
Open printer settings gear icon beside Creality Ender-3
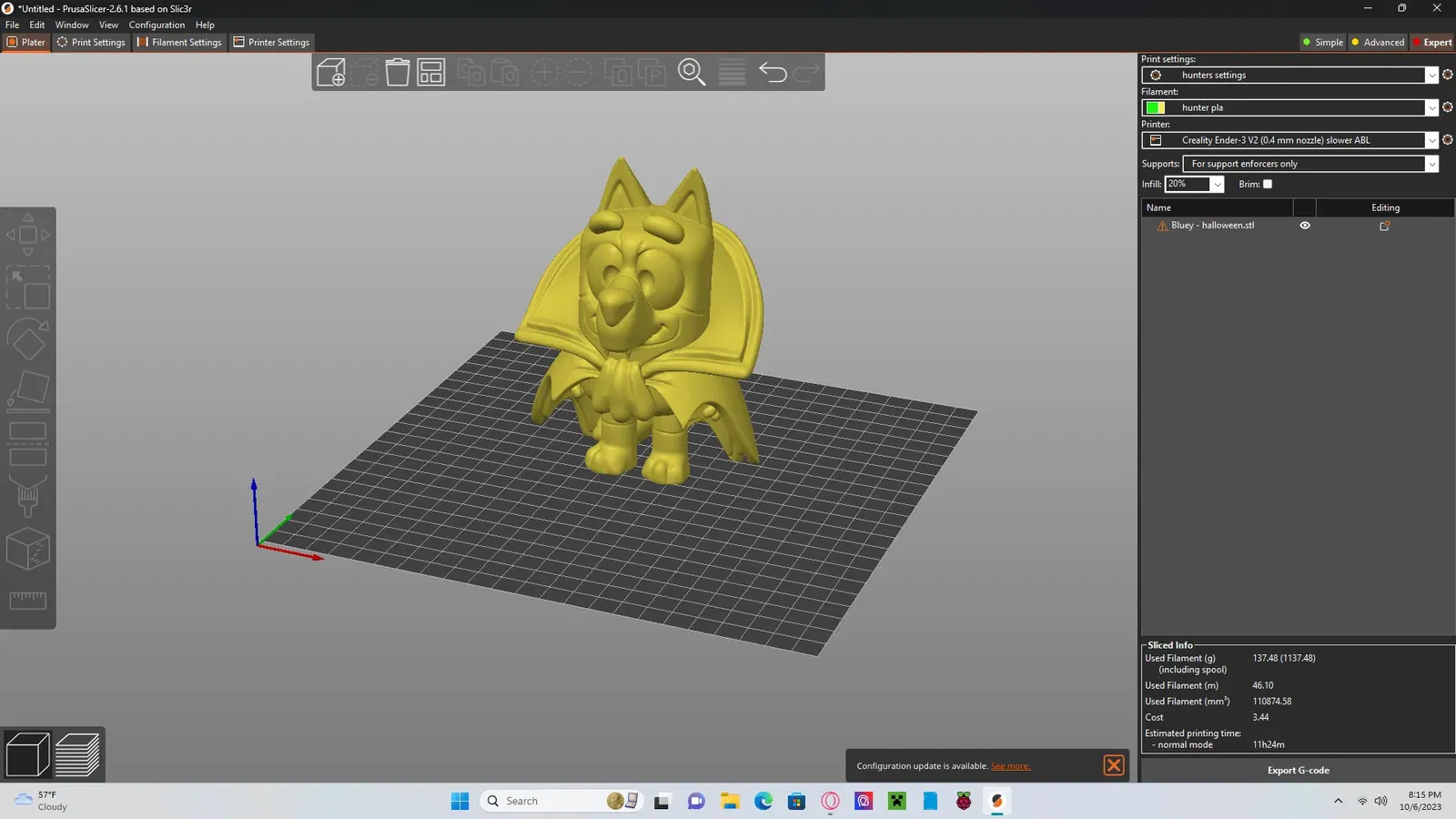[x=1447, y=140]
